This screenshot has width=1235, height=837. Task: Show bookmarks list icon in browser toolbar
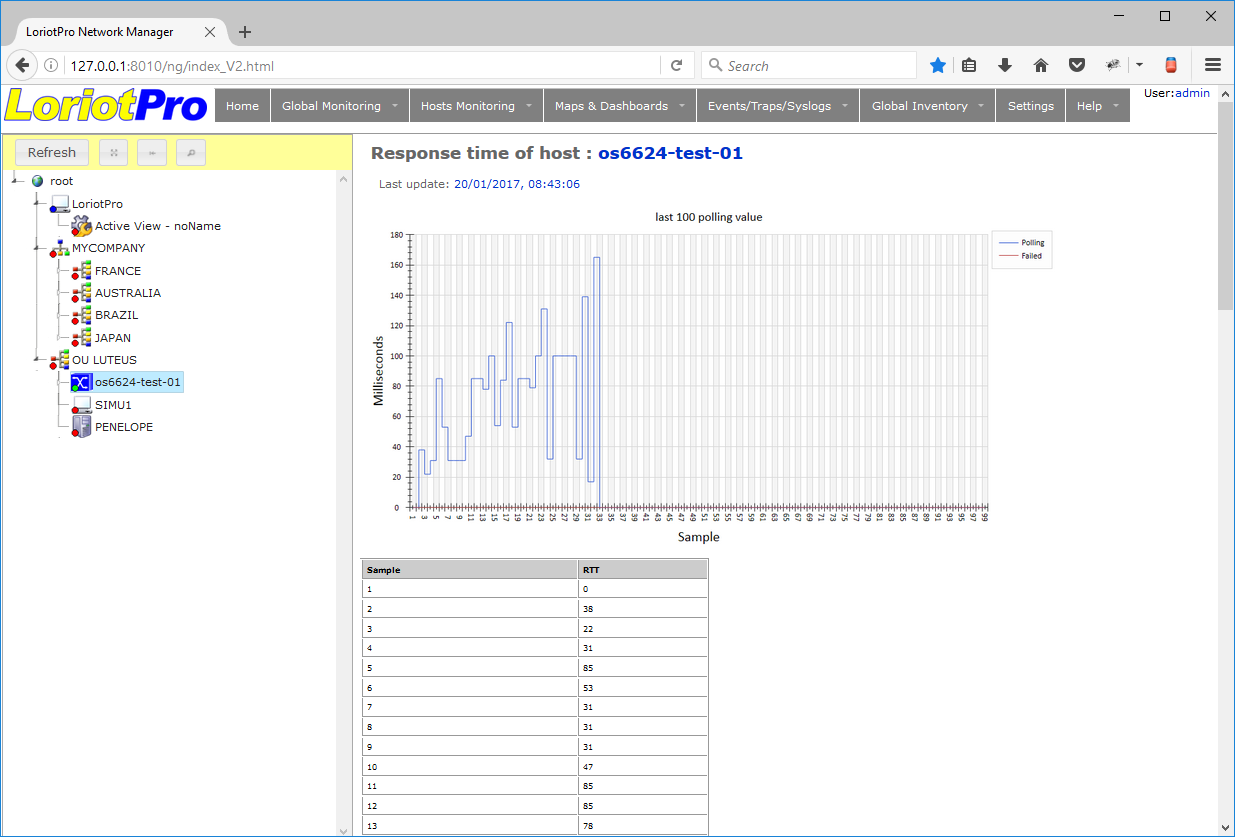pos(969,65)
